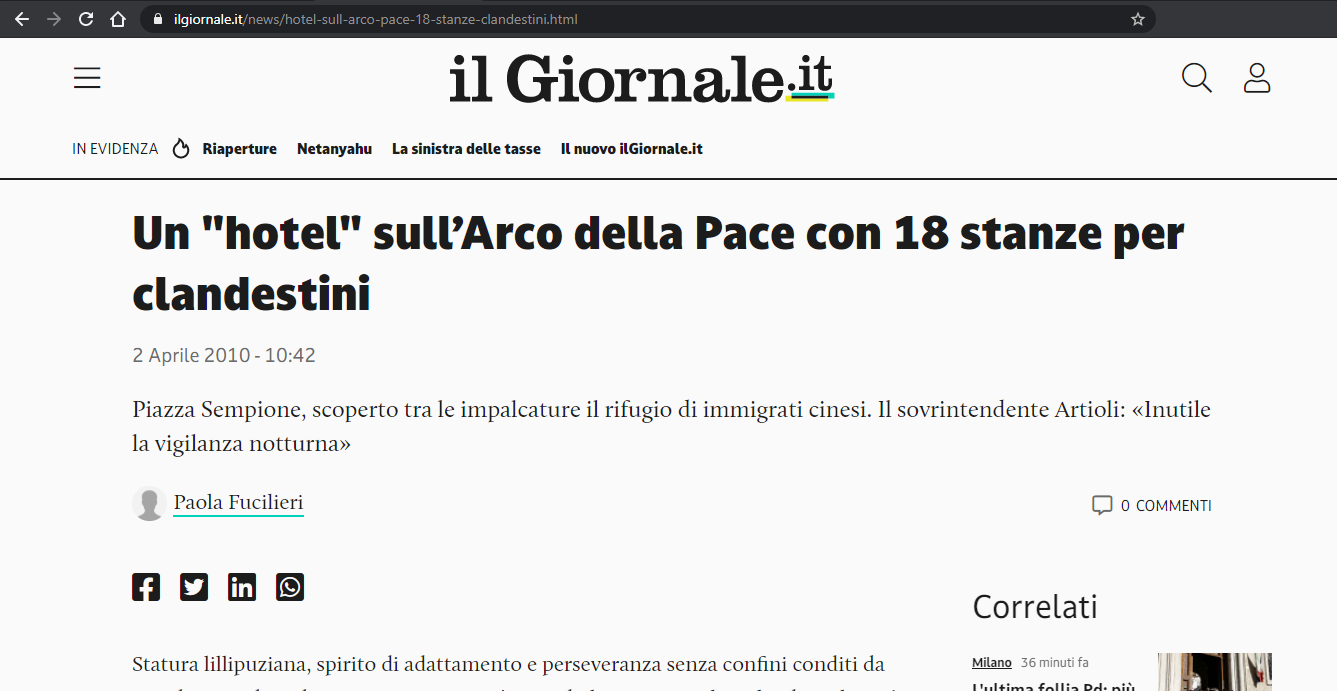Click the flame trending icon

click(181, 149)
